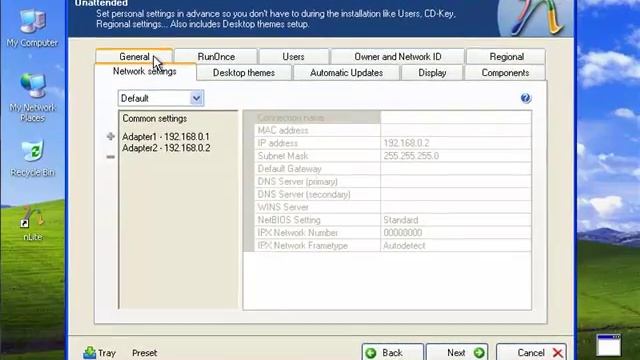The width and height of the screenshot is (640, 360).
Task: Click the Tray icon button
Action: pos(100,353)
